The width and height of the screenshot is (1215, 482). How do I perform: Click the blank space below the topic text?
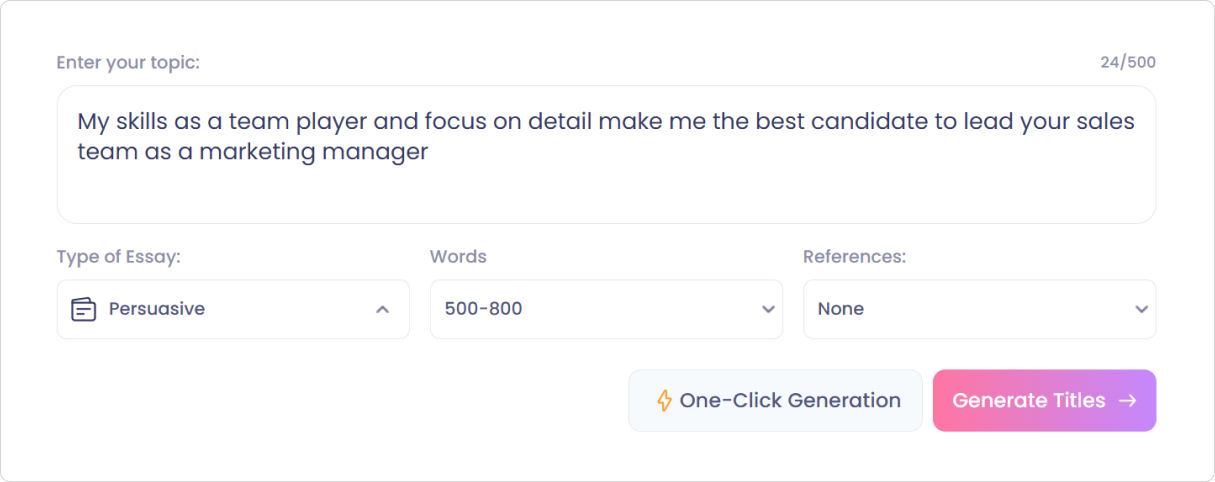click(x=600, y=195)
